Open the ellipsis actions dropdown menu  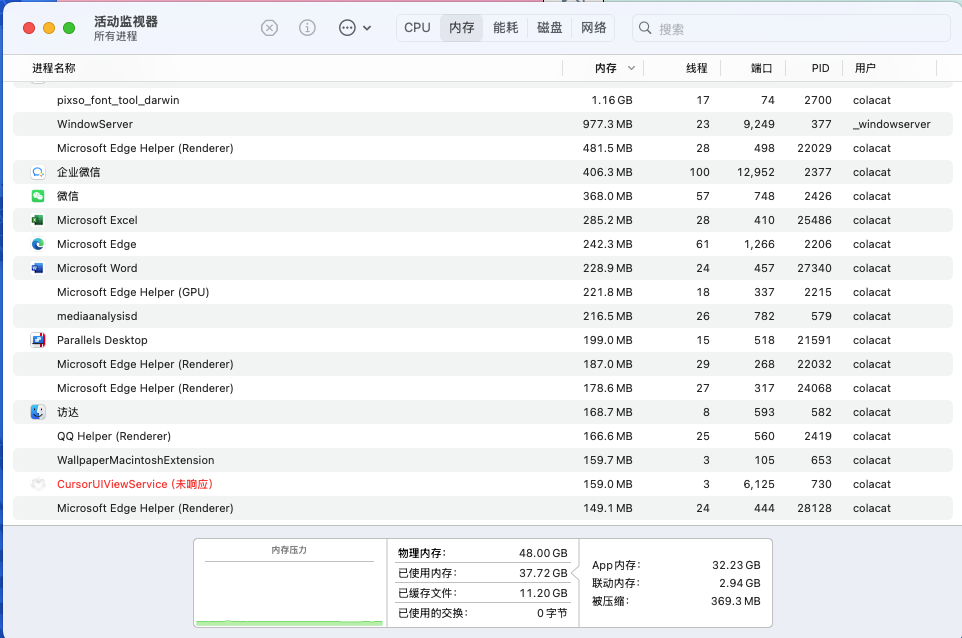point(354,28)
